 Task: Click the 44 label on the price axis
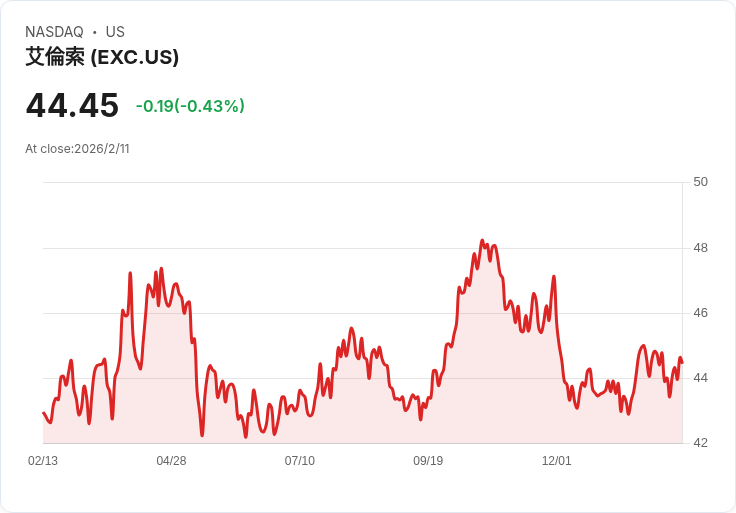700,378
